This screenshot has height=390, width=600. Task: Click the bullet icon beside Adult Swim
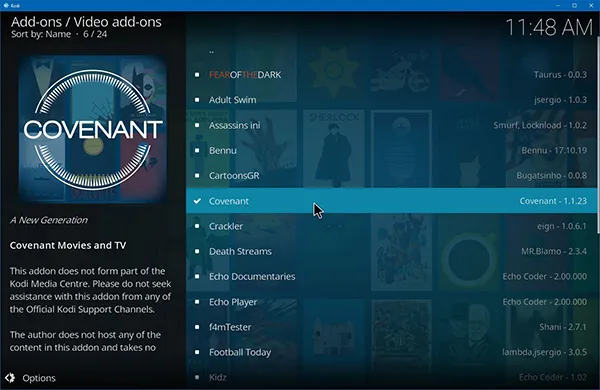coord(197,100)
